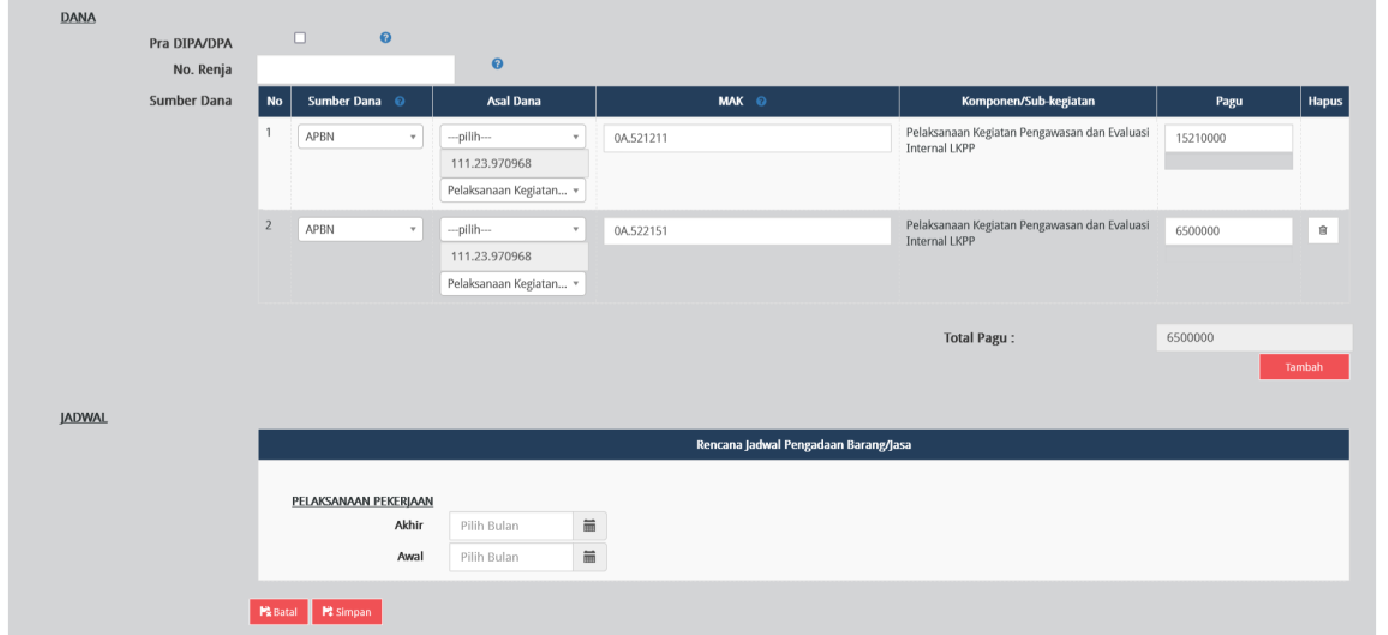Click the Akhir 'Pilih Bulan' input field

tap(511, 526)
